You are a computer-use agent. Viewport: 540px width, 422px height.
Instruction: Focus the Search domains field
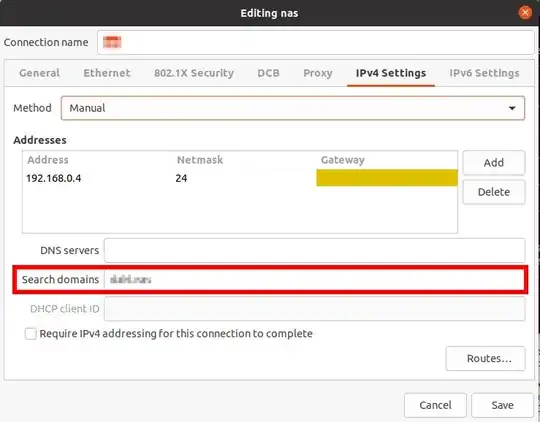(315, 279)
